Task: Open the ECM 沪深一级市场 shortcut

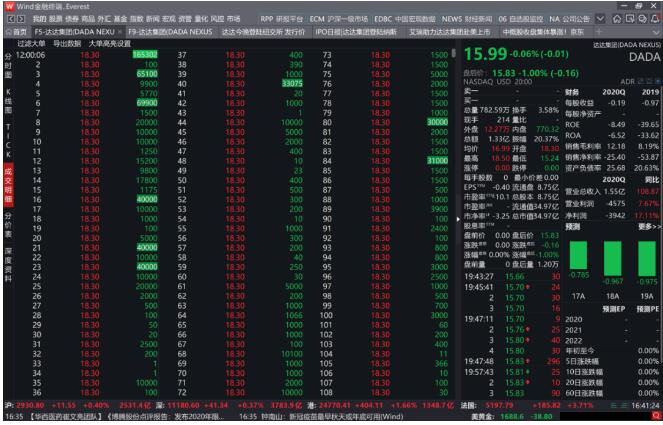Action: [x=339, y=19]
